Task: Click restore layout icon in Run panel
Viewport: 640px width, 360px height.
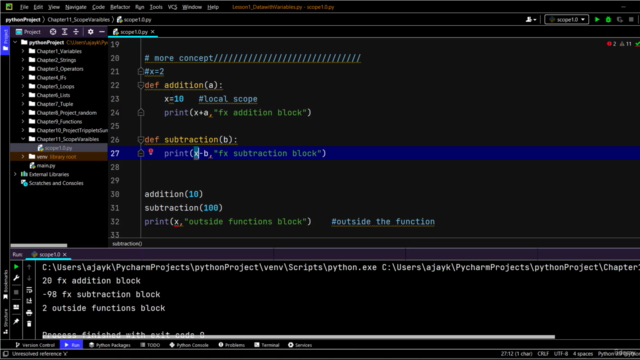Action: pos(16,307)
